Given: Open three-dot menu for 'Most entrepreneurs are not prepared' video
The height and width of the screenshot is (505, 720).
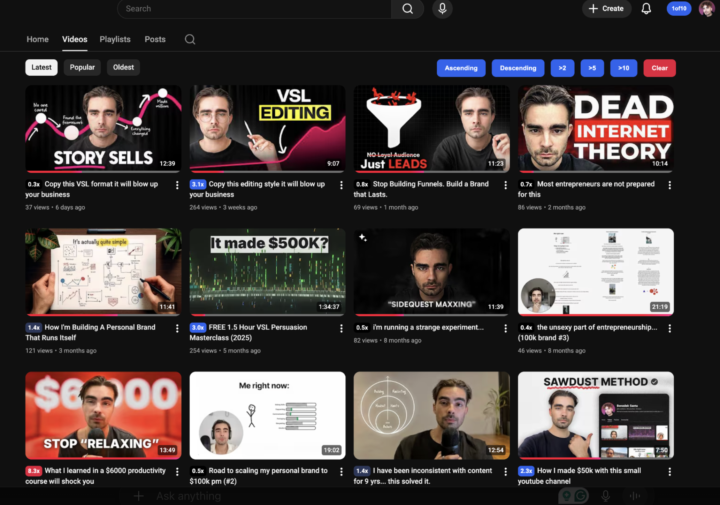Looking at the screenshot, I should coord(669,185).
